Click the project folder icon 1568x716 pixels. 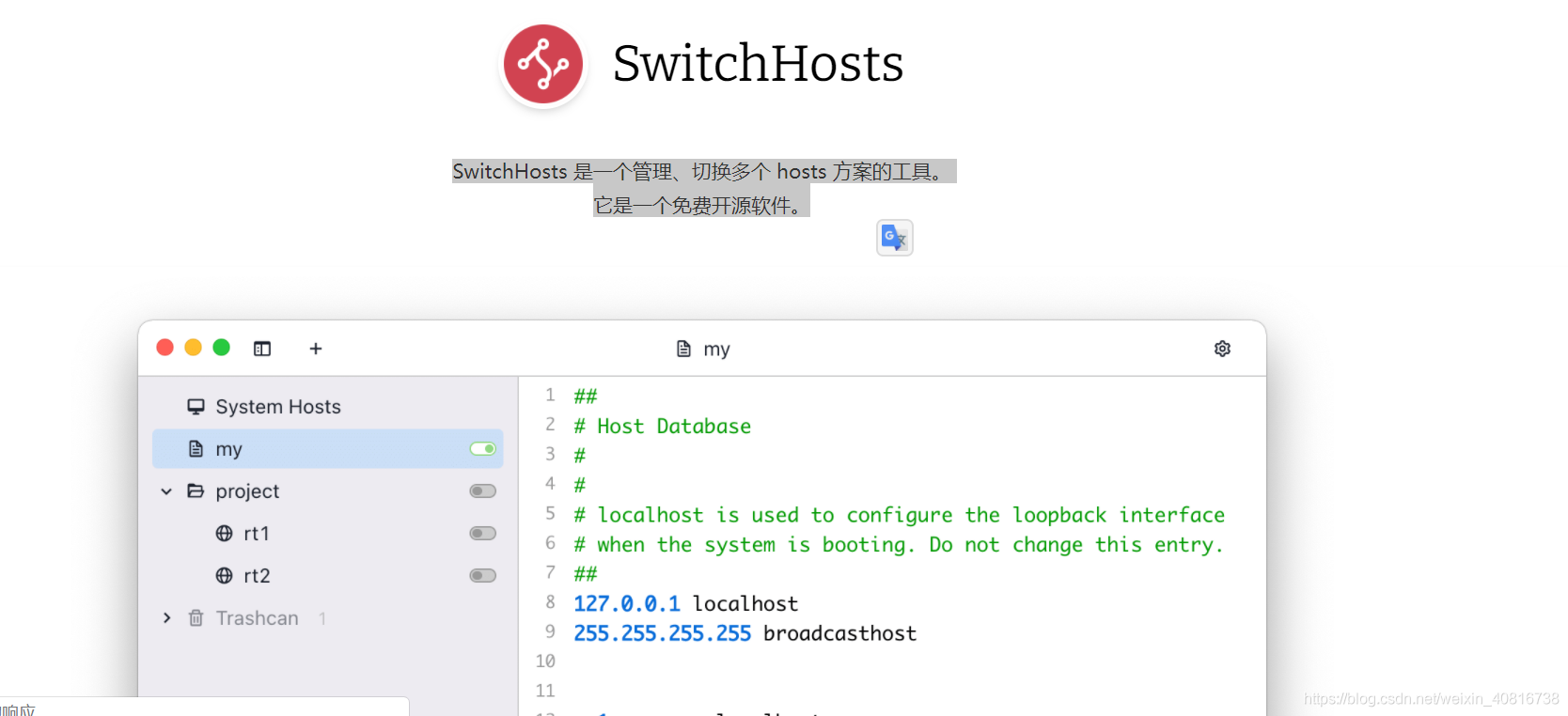[196, 491]
